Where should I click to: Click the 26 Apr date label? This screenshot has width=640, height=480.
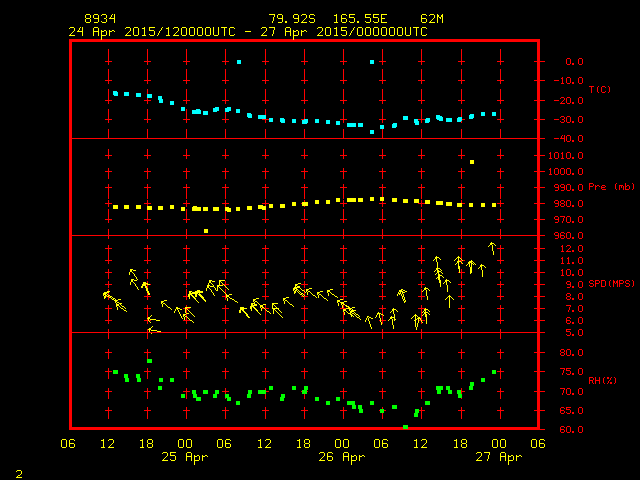click(342, 457)
